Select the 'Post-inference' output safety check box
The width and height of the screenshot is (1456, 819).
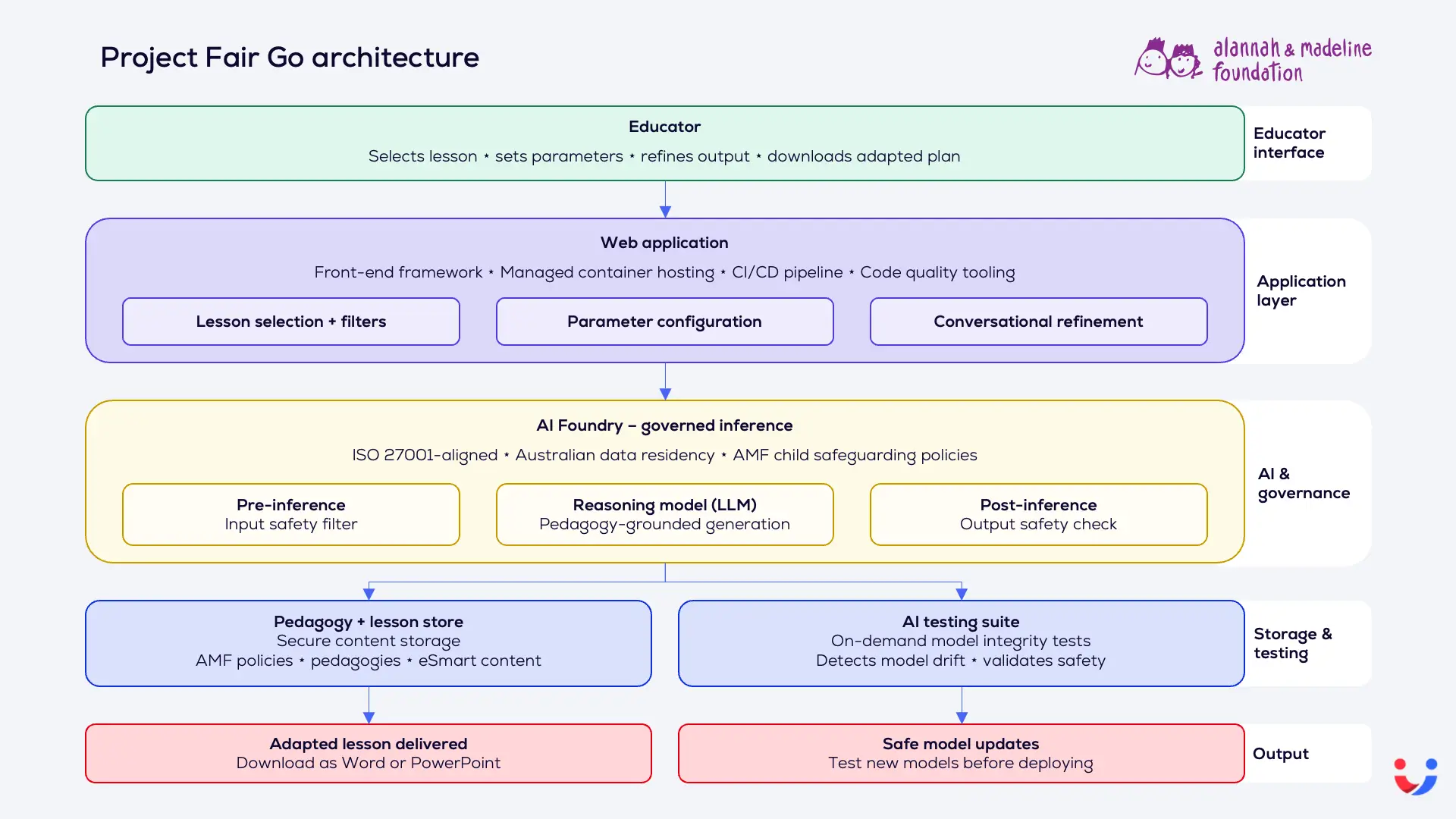pos(1038,514)
